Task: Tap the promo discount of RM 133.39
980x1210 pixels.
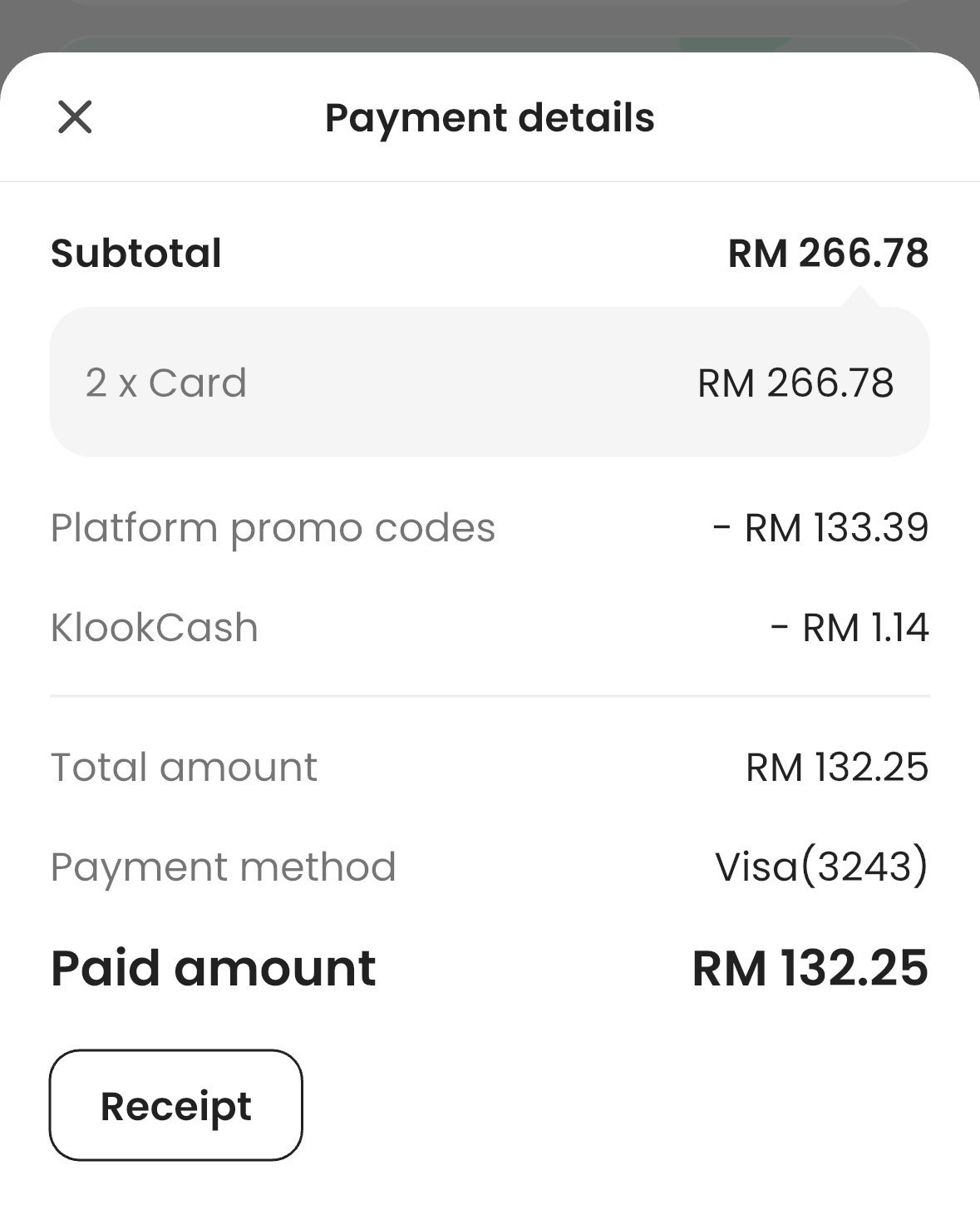Action: [x=821, y=527]
